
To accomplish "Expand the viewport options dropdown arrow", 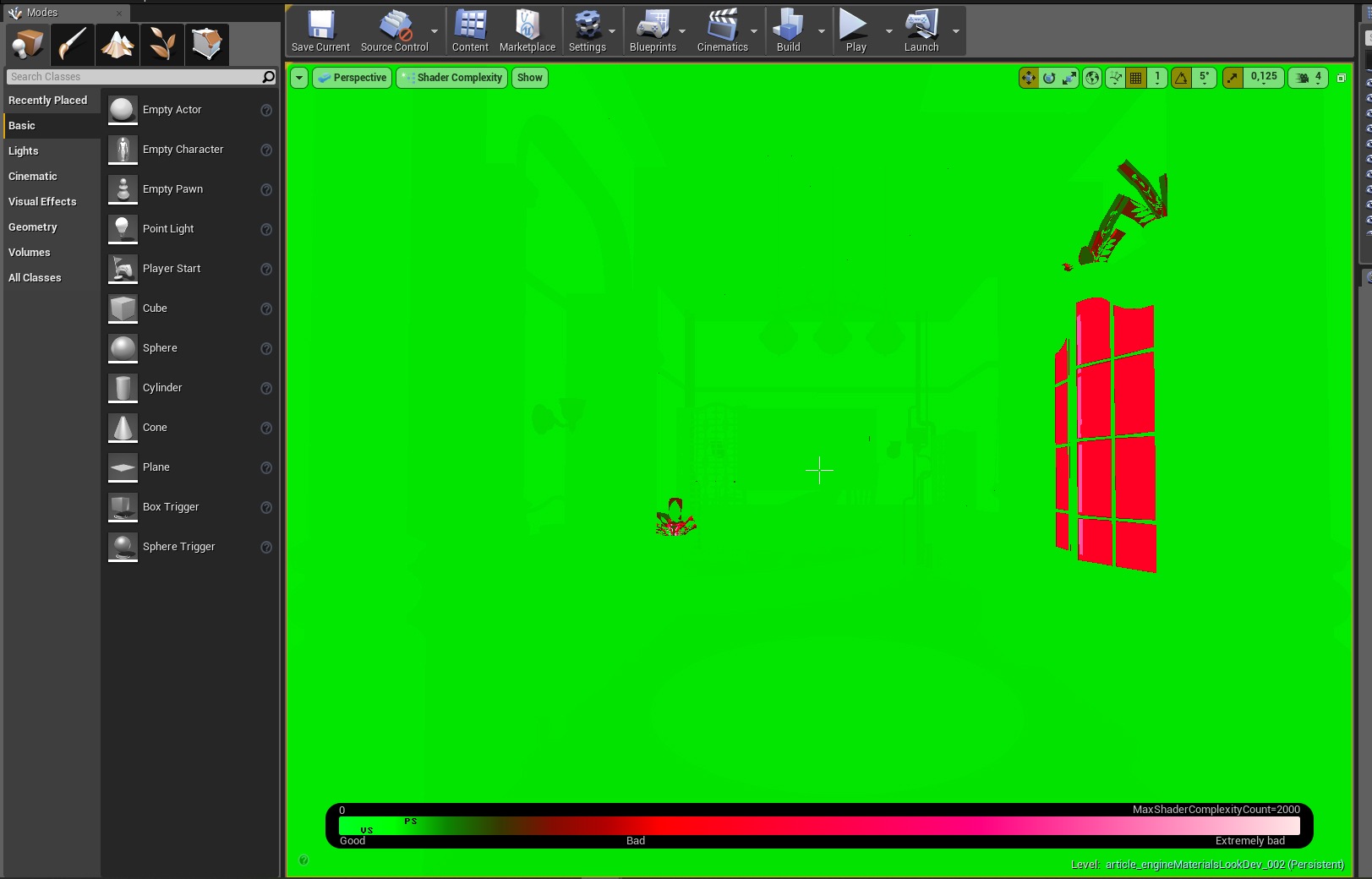I will (298, 77).
